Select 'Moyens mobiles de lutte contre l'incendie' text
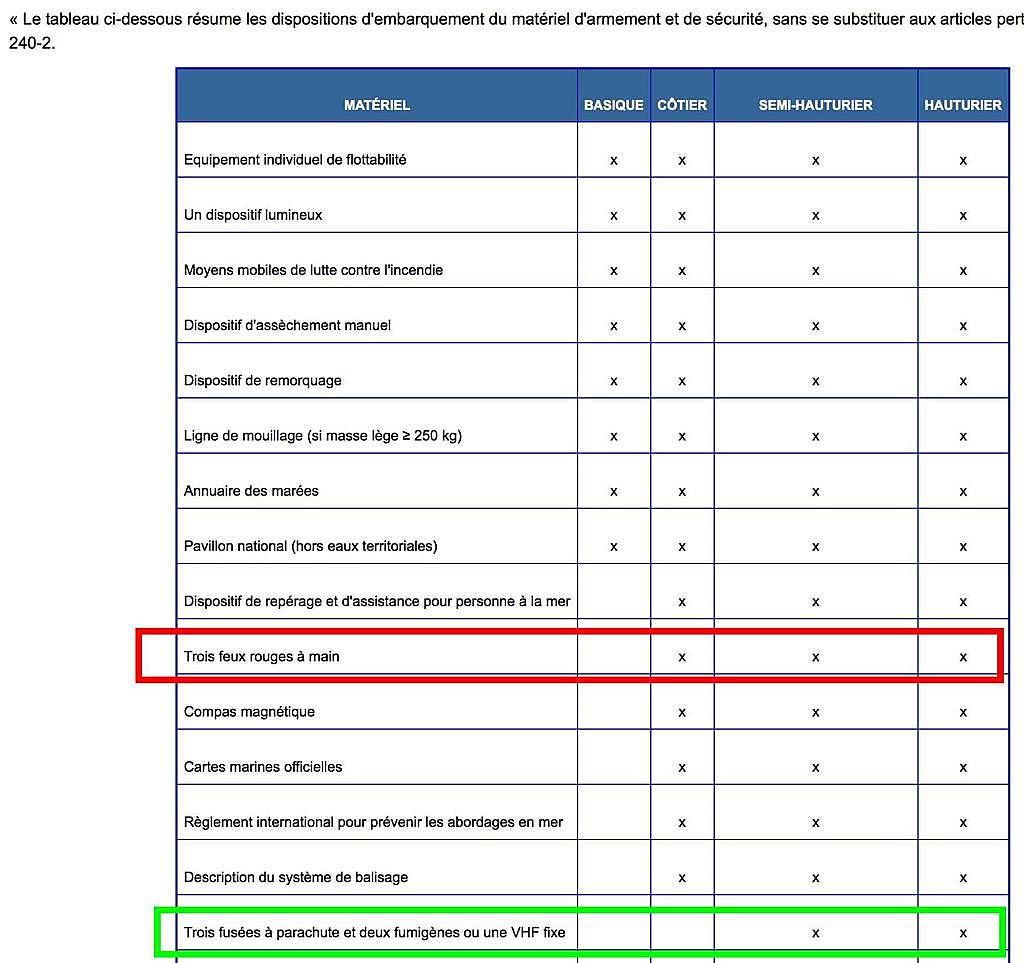Screen dimensions: 1024x963 pos(313,270)
